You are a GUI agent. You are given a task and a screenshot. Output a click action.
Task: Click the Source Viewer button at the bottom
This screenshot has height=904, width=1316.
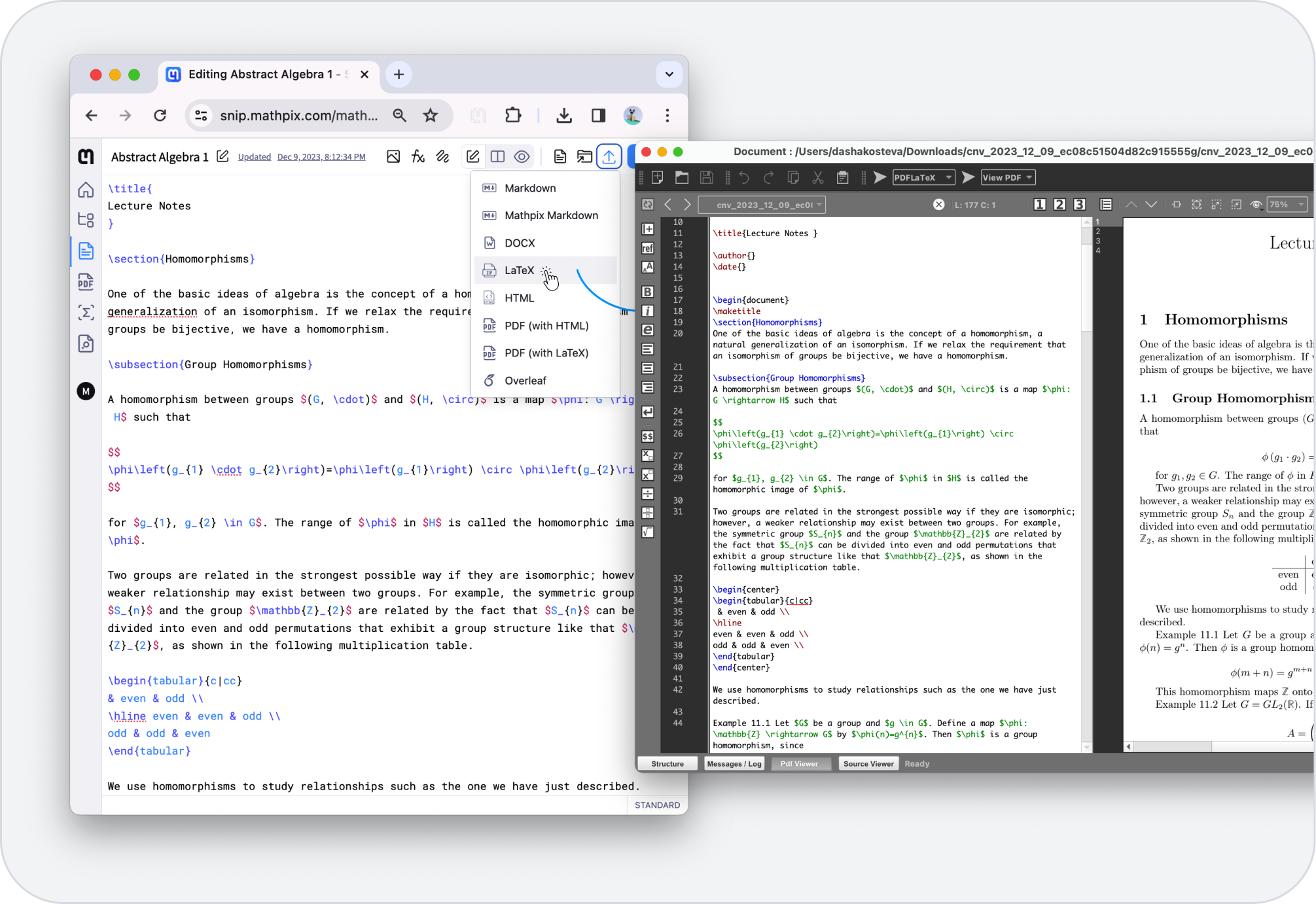868,763
